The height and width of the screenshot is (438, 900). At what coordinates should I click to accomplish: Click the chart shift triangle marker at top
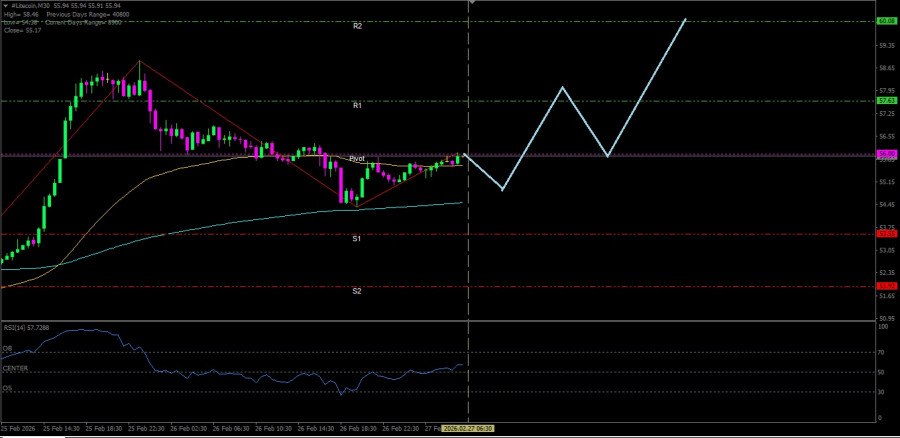click(471, 3)
